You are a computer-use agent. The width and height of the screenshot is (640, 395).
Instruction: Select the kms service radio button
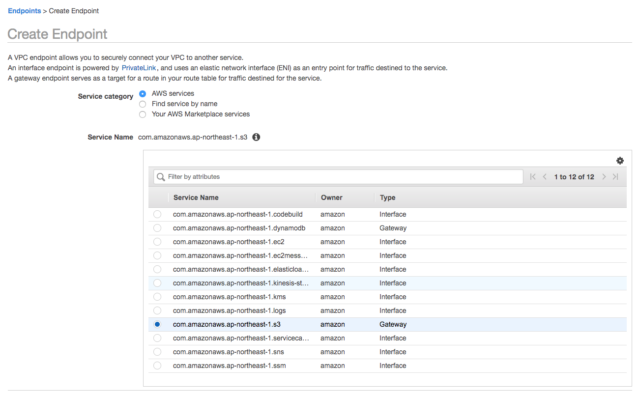[x=157, y=297]
